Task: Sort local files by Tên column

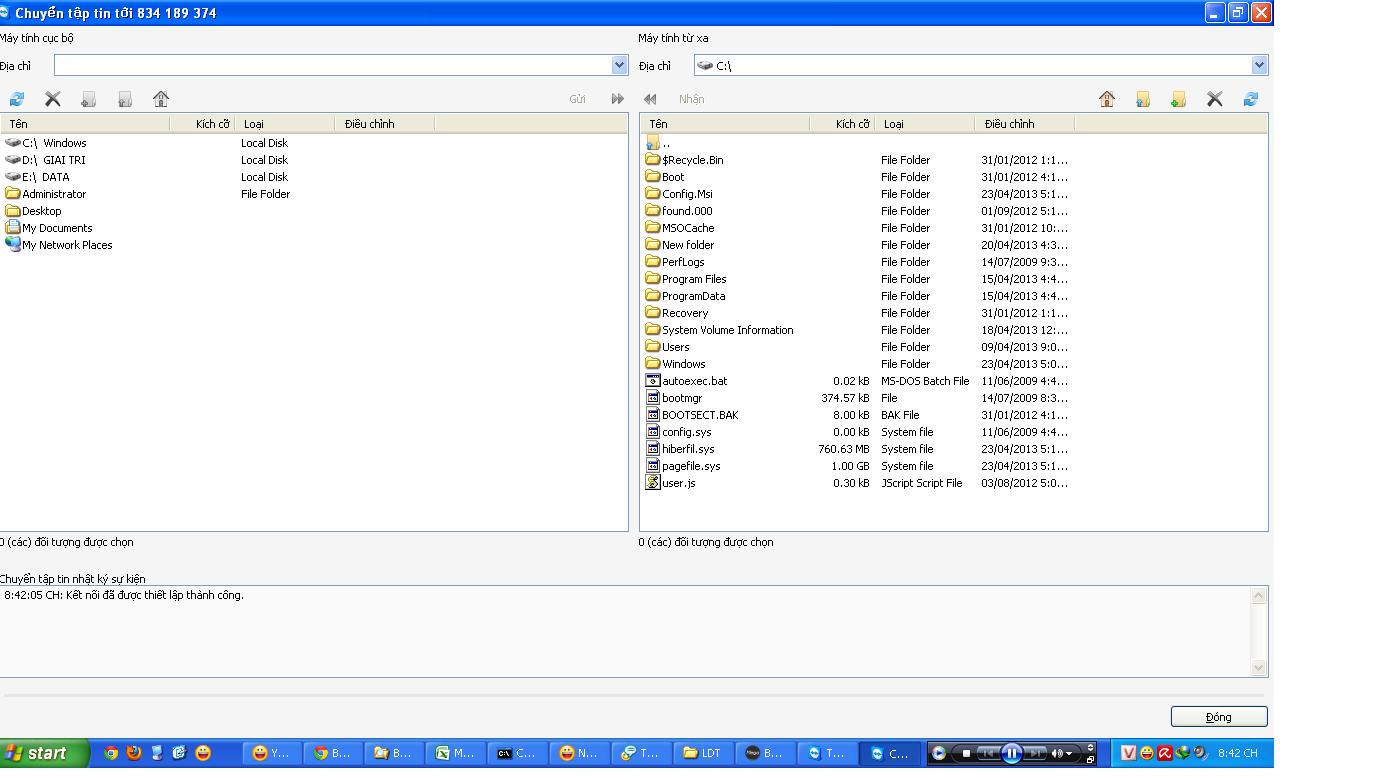Action: 19,124
